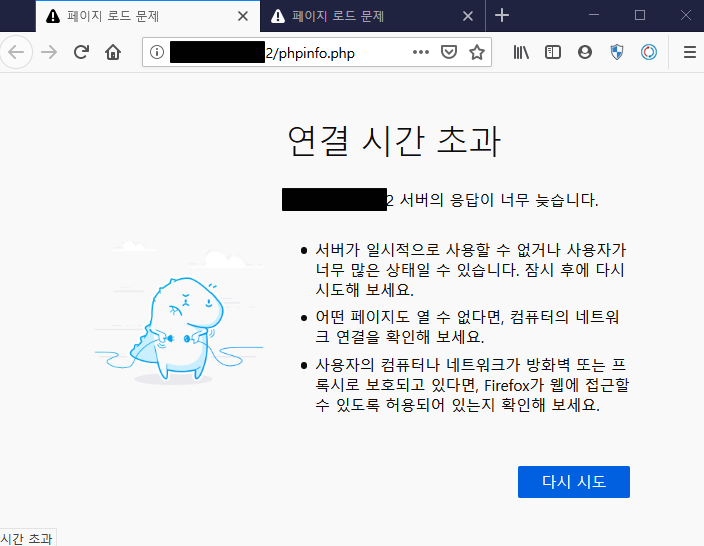Click the circular sync extension icon

point(649,53)
